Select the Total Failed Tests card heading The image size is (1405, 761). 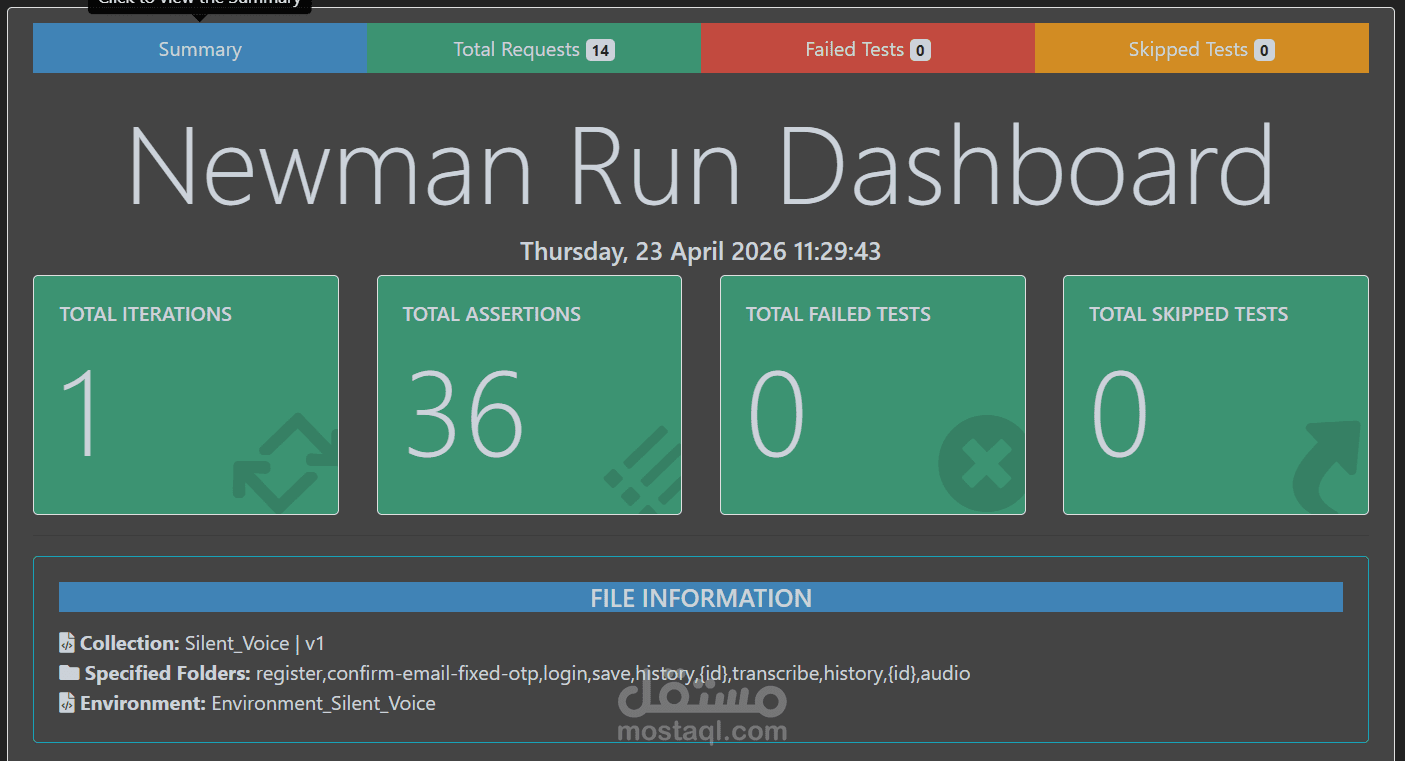coord(838,314)
